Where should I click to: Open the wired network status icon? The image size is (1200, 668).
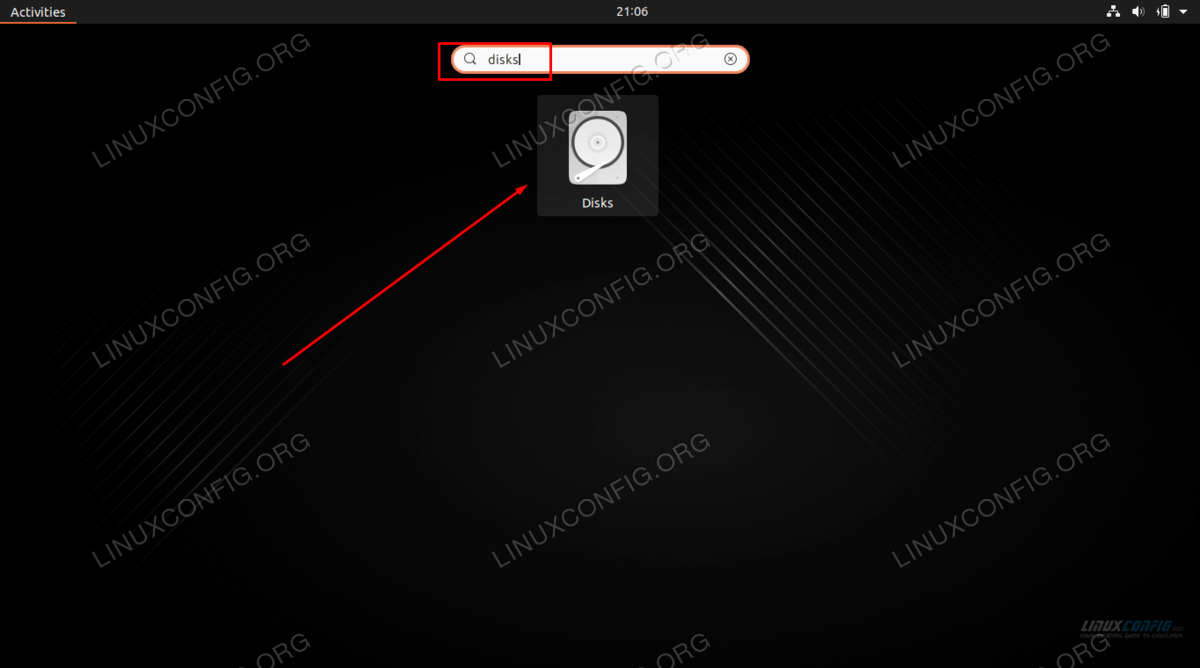(1113, 12)
